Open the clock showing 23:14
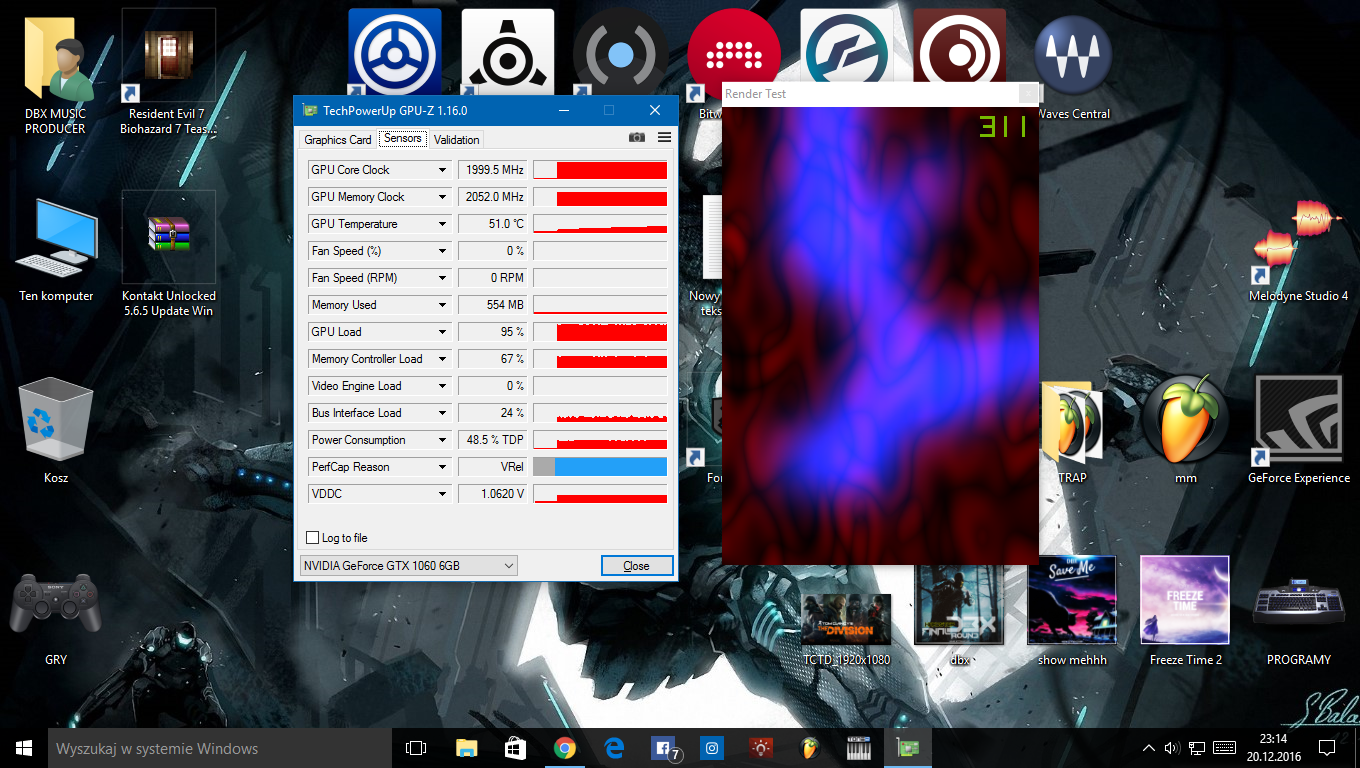 point(1273,748)
